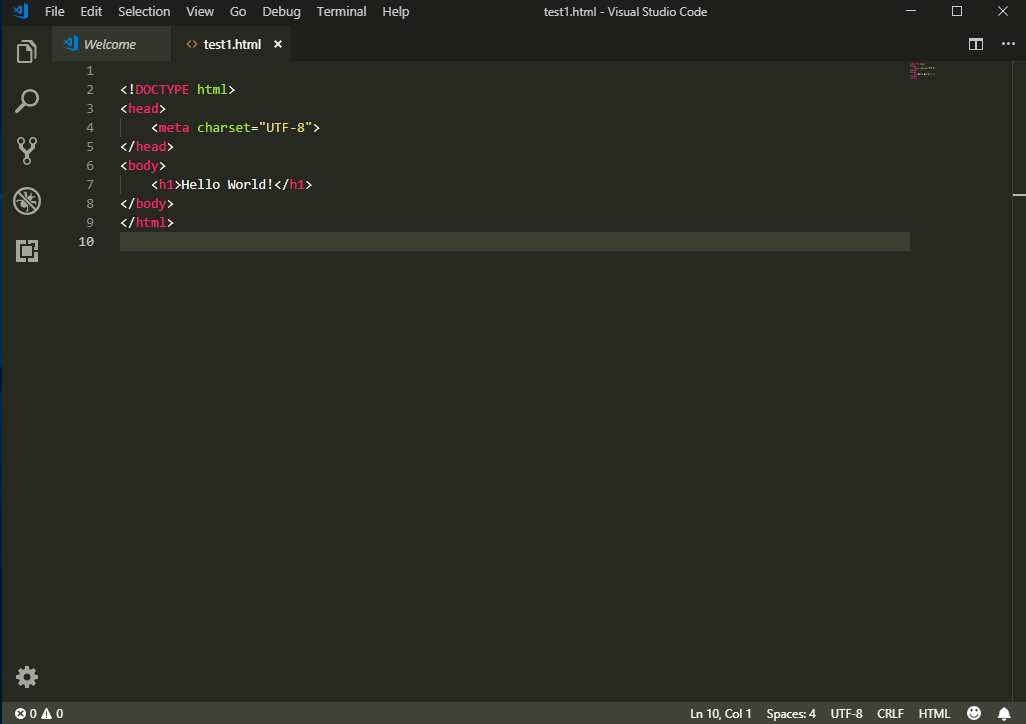Image resolution: width=1026 pixels, height=724 pixels.
Task: Open the View menu
Action: coord(200,11)
